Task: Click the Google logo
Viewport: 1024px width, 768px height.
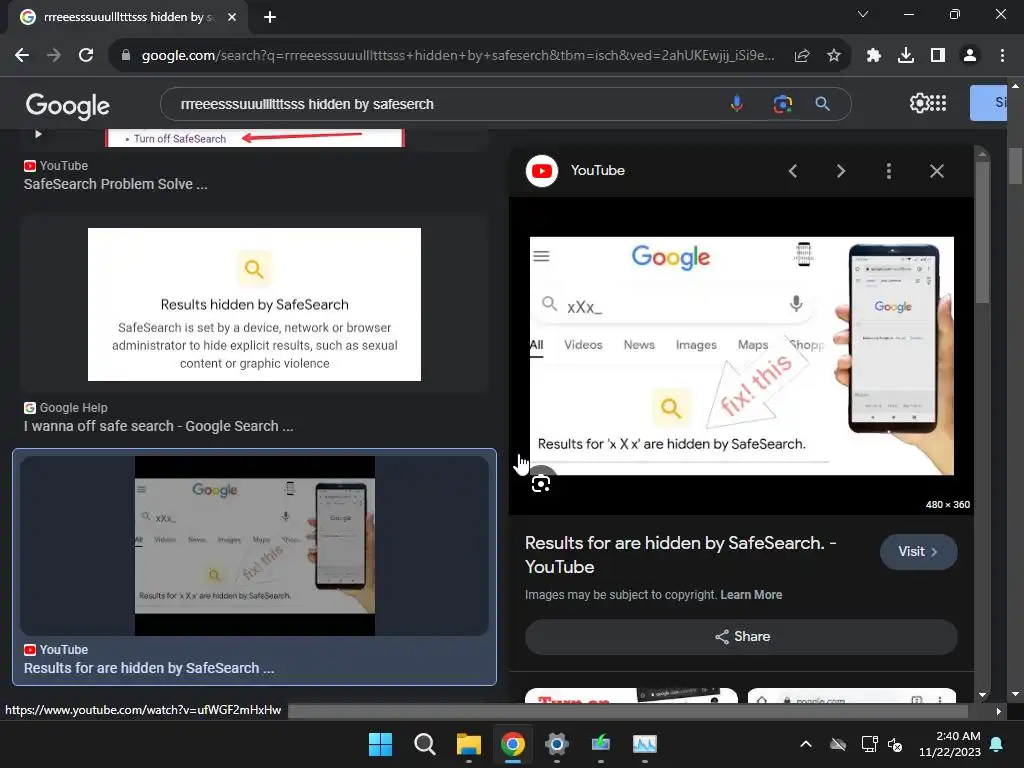Action: (x=68, y=105)
